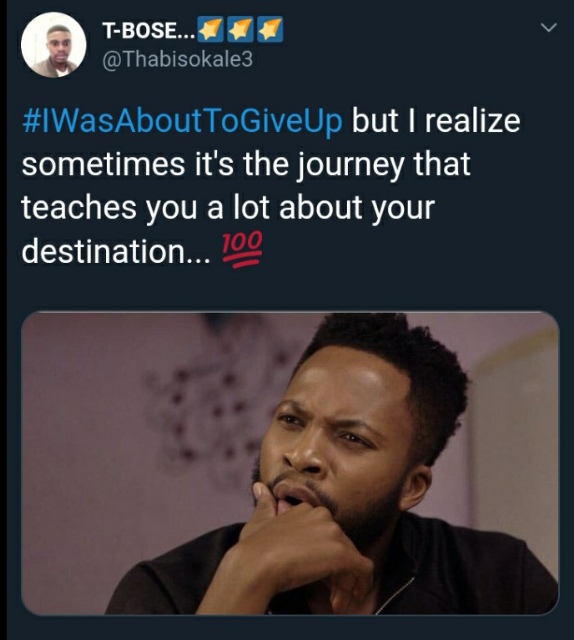Click the word "destination..." in the tweet

[x=116, y=251]
